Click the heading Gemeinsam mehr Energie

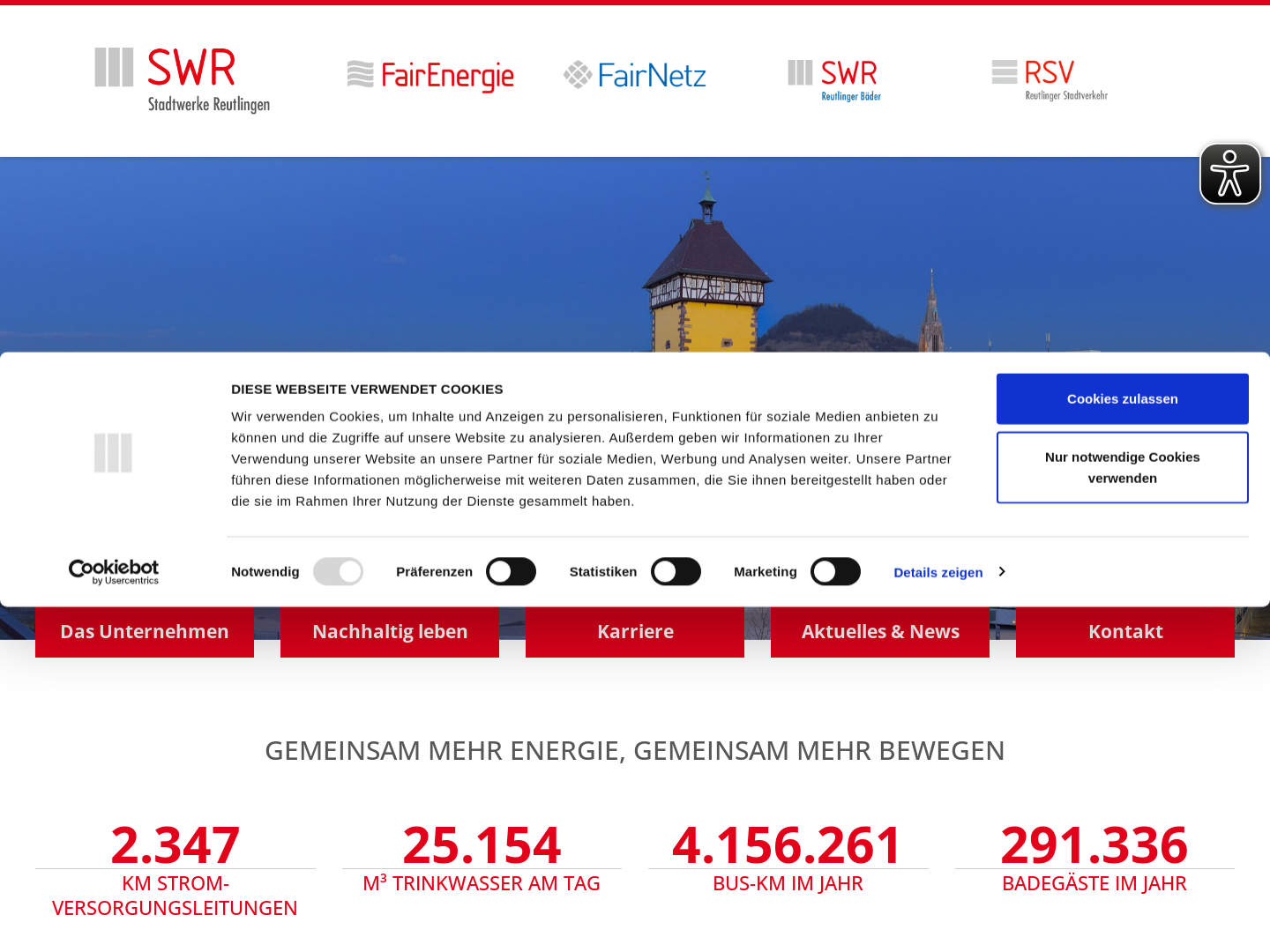tap(635, 750)
